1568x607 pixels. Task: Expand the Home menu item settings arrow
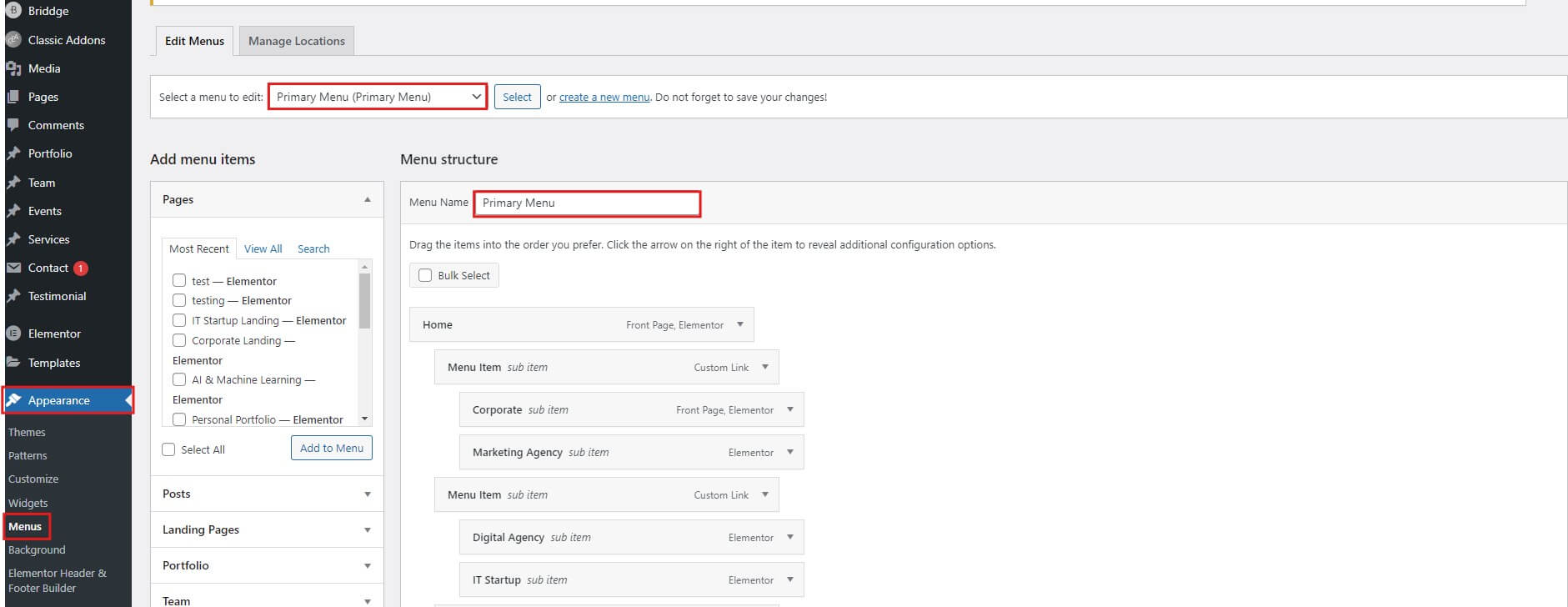coord(739,324)
